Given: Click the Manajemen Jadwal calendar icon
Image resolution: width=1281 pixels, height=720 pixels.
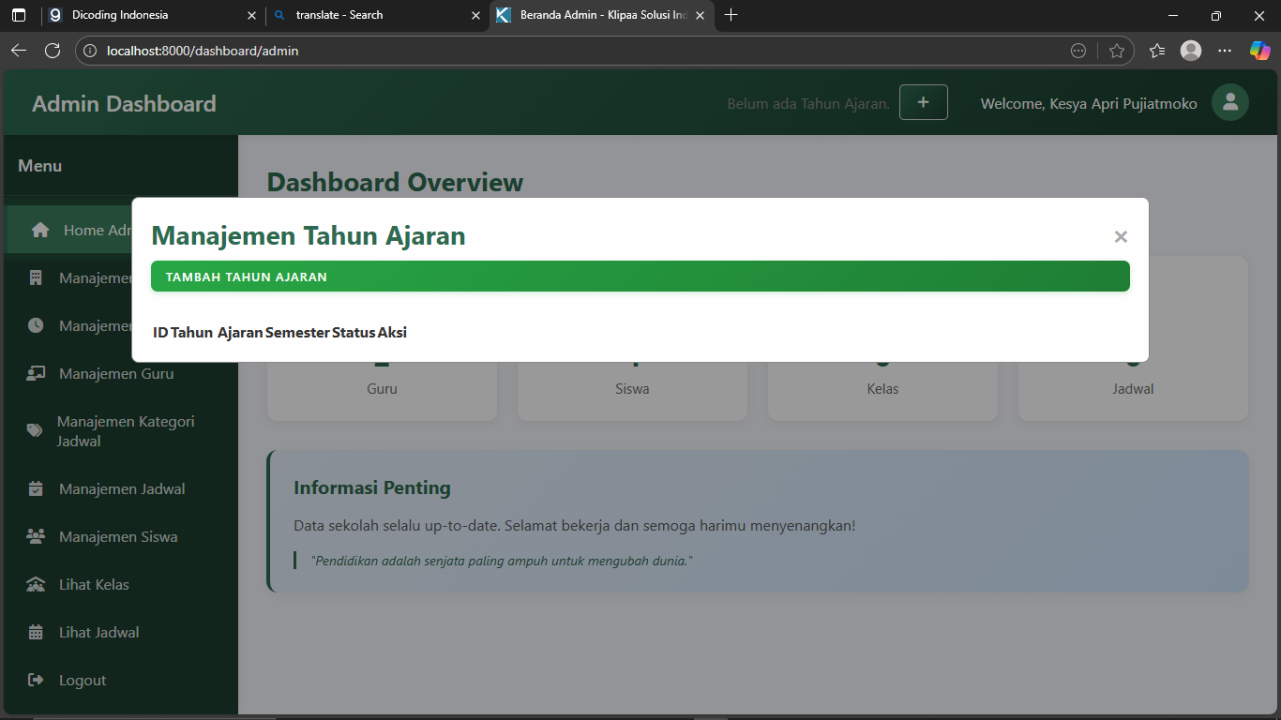Looking at the screenshot, I should click(36, 489).
